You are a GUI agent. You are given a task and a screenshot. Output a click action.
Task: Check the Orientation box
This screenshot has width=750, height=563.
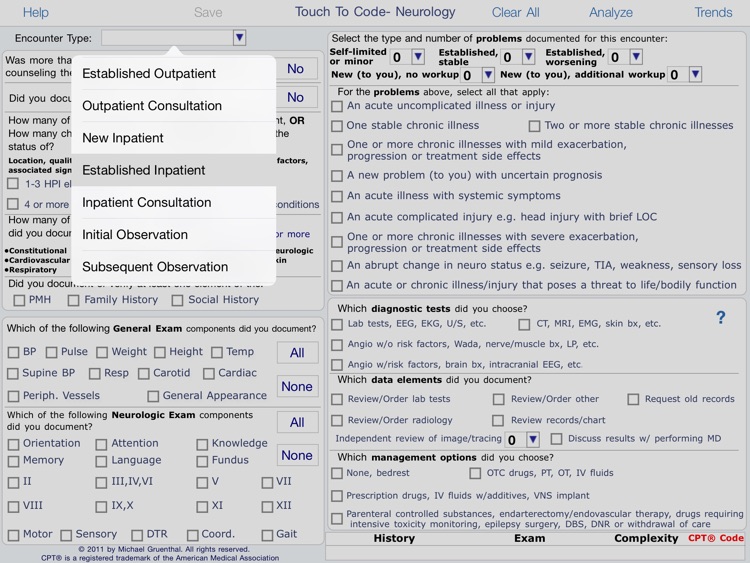point(13,444)
